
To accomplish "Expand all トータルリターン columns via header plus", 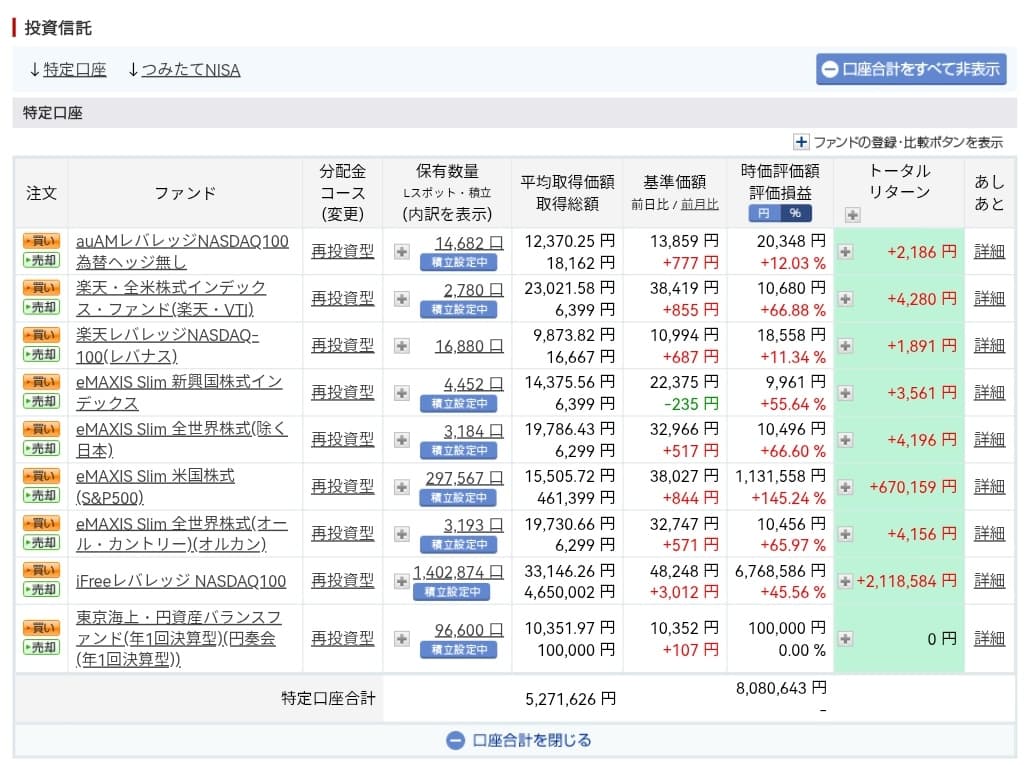I will pyautogui.click(x=852, y=214).
